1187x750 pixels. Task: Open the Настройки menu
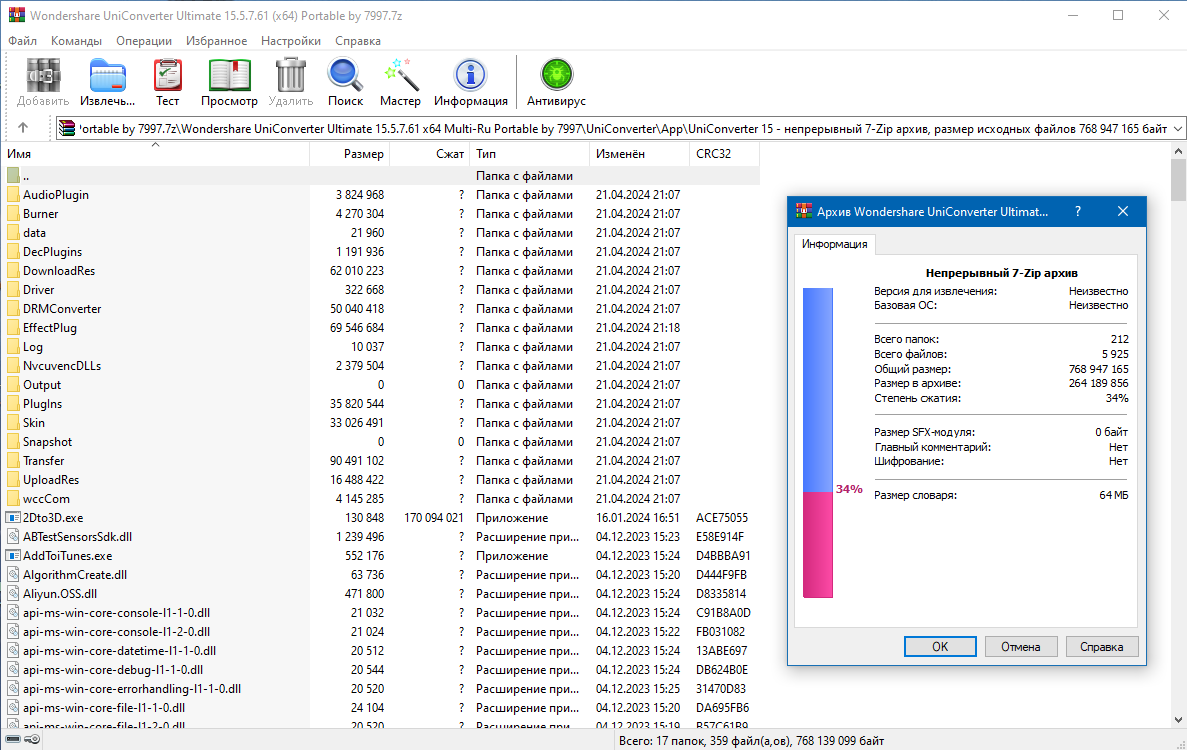coord(291,41)
